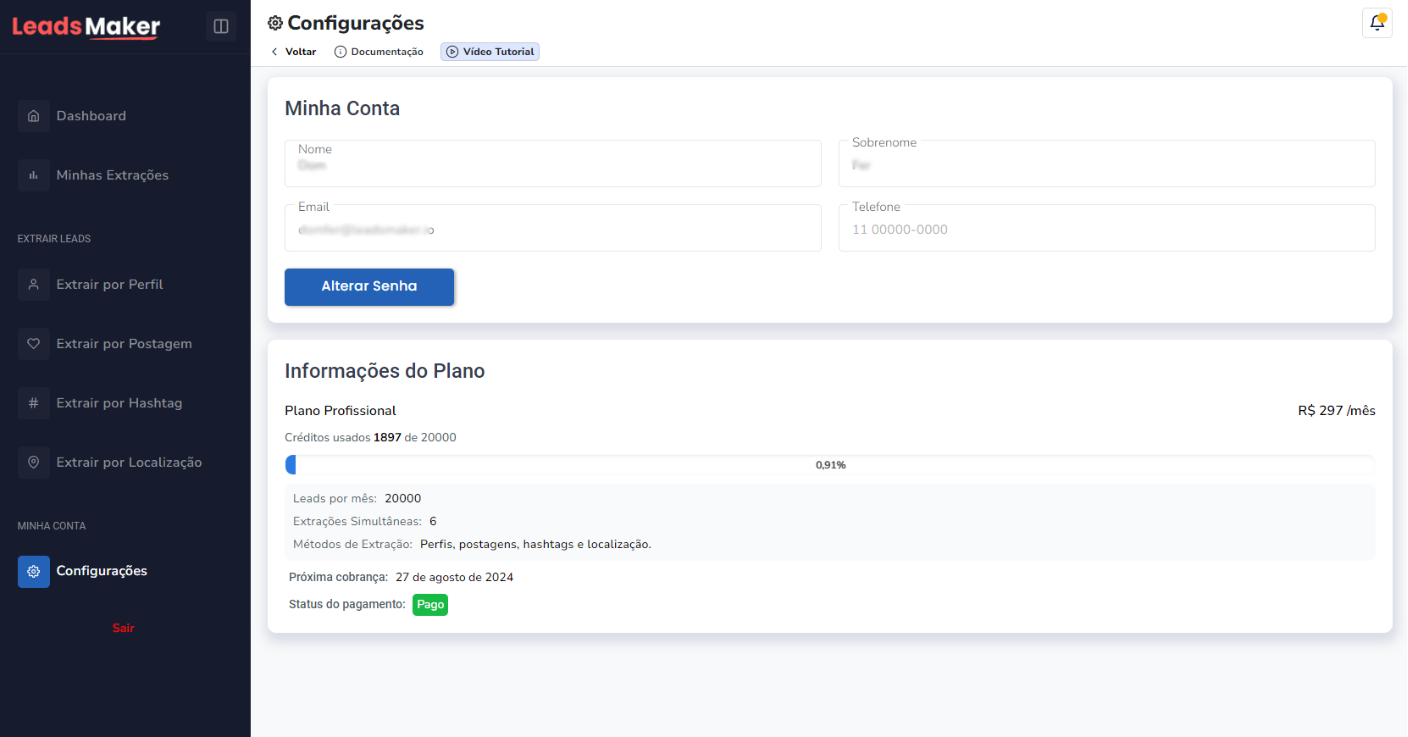Click inside the Telefone input field

pyautogui.click(x=1106, y=228)
